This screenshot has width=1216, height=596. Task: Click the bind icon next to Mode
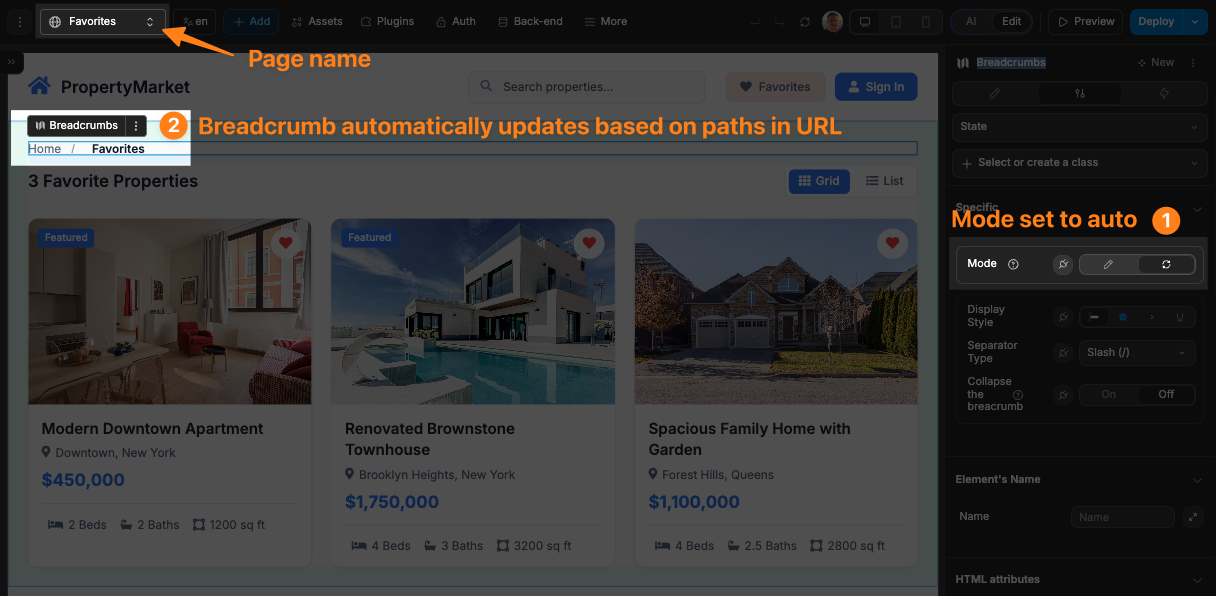pos(1063,264)
